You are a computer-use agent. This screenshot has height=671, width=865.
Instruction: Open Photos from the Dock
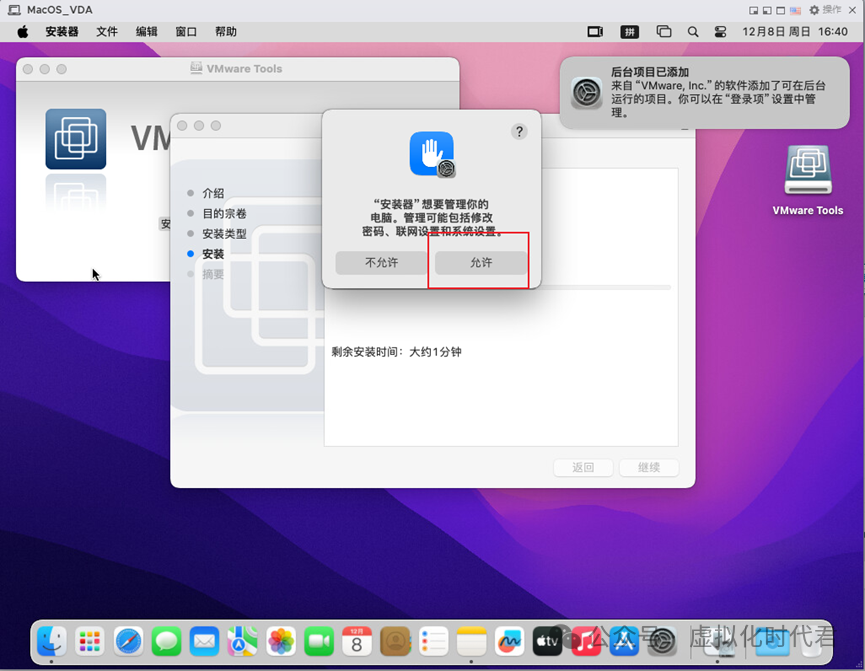point(281,641)
